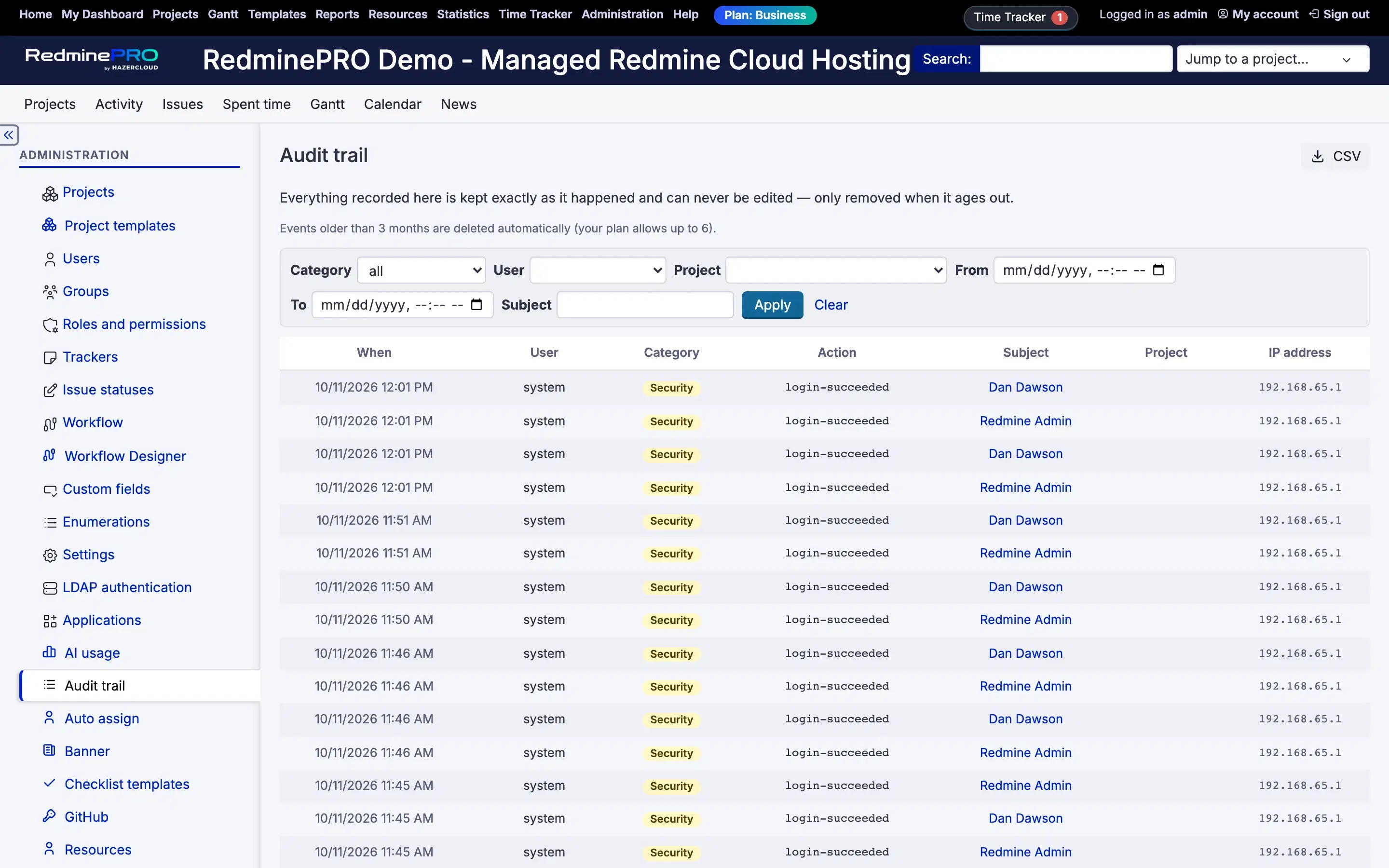This screenshot has height=868, width=1389.
Task: Click the Groups icon in sidebar
Action: [50, 292]
